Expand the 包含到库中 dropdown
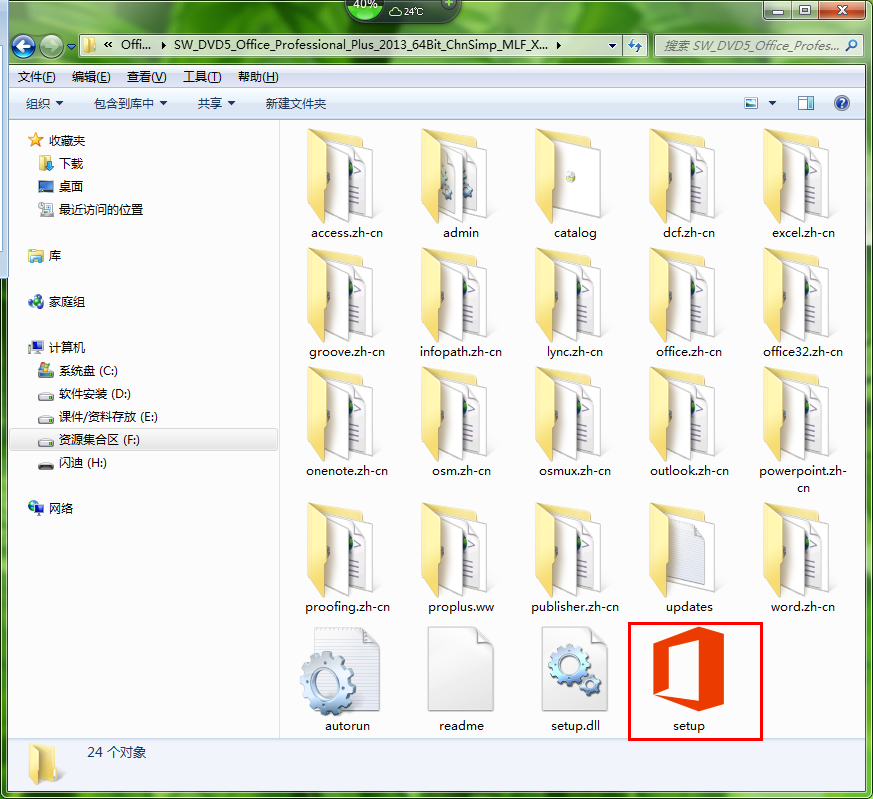Image resolution: width=873 pixels, height=799 pixels. click(130, 103)
